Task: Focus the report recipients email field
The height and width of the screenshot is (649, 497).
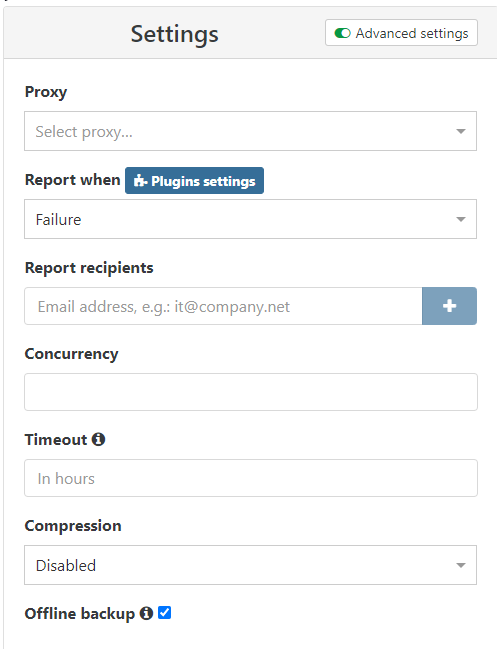Action: point(223,306)
